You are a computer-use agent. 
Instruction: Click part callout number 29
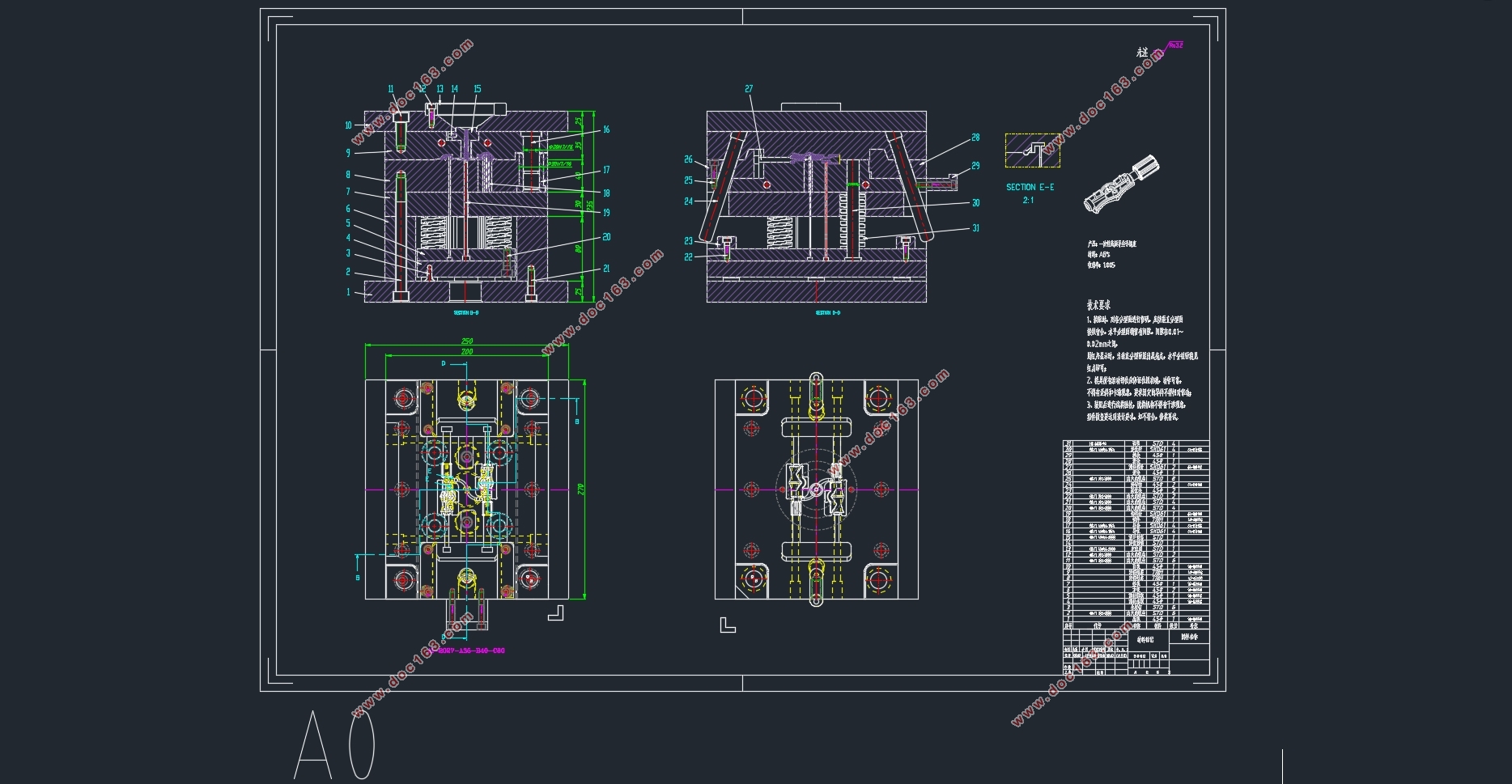point(976,166)
